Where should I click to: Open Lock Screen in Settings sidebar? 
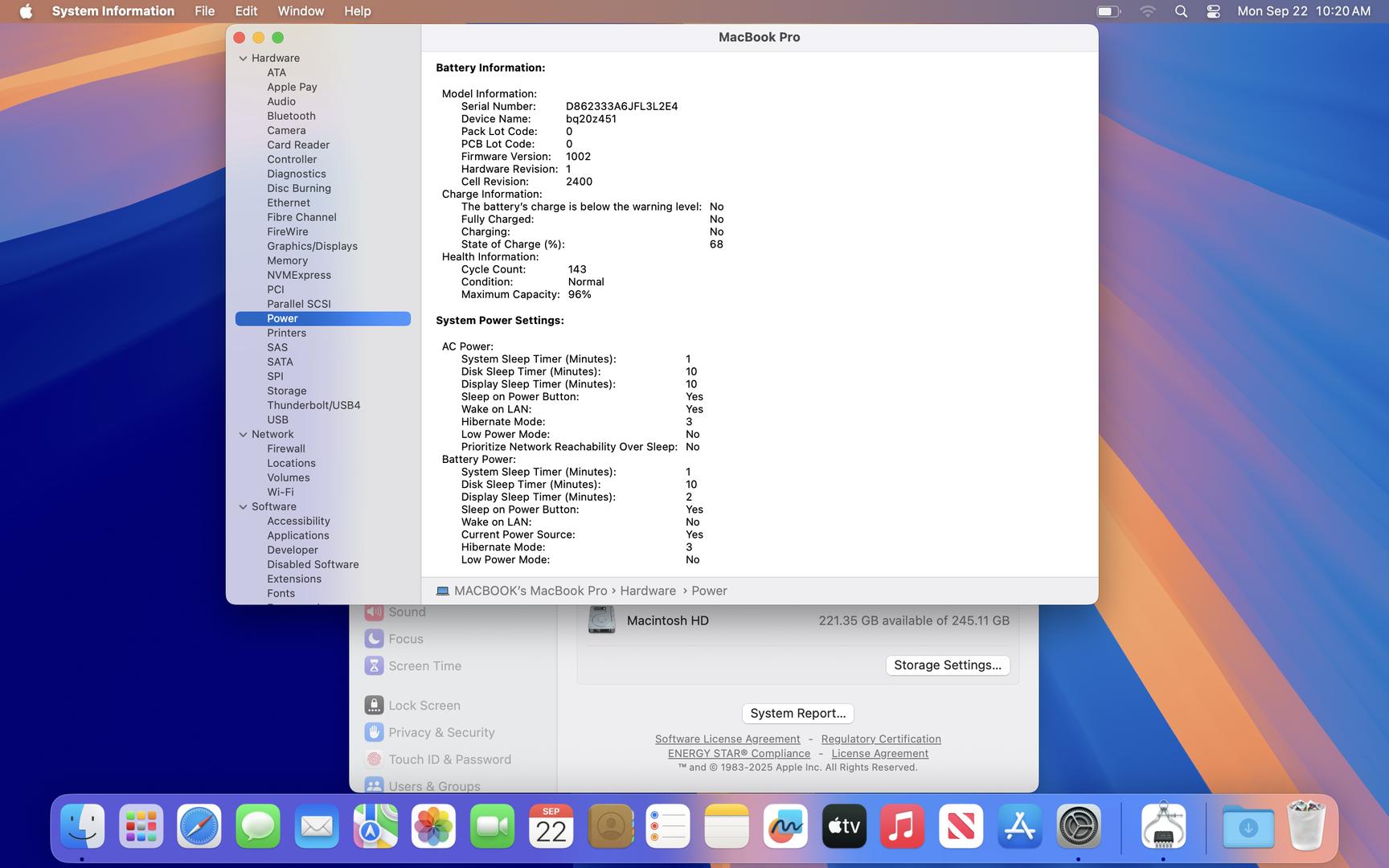(424, 706)
